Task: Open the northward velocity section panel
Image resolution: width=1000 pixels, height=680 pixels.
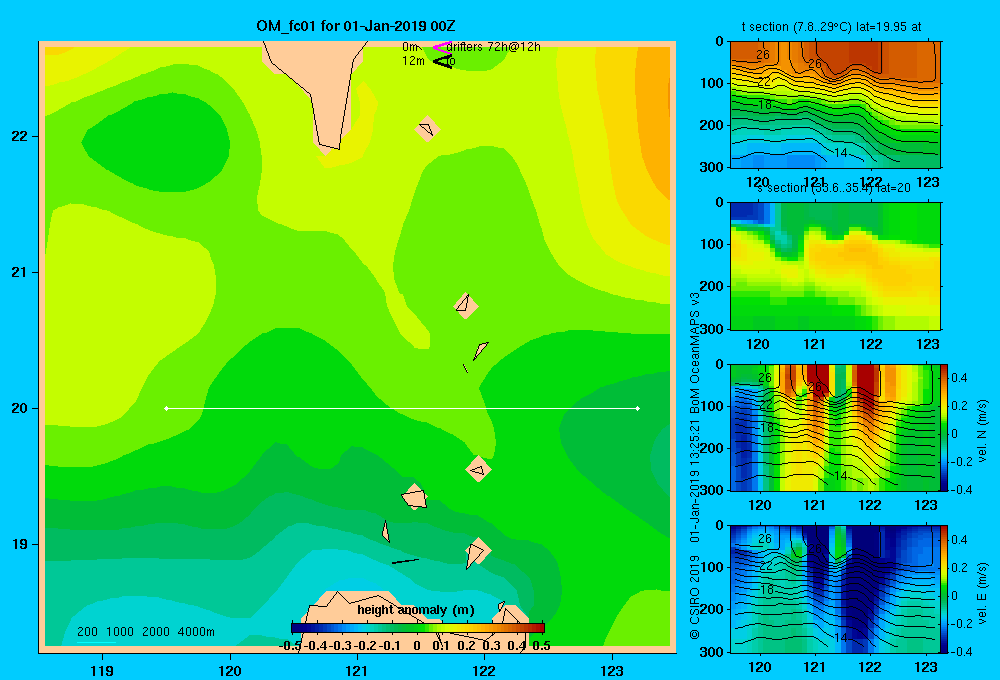Action: [x=835, y=427]
